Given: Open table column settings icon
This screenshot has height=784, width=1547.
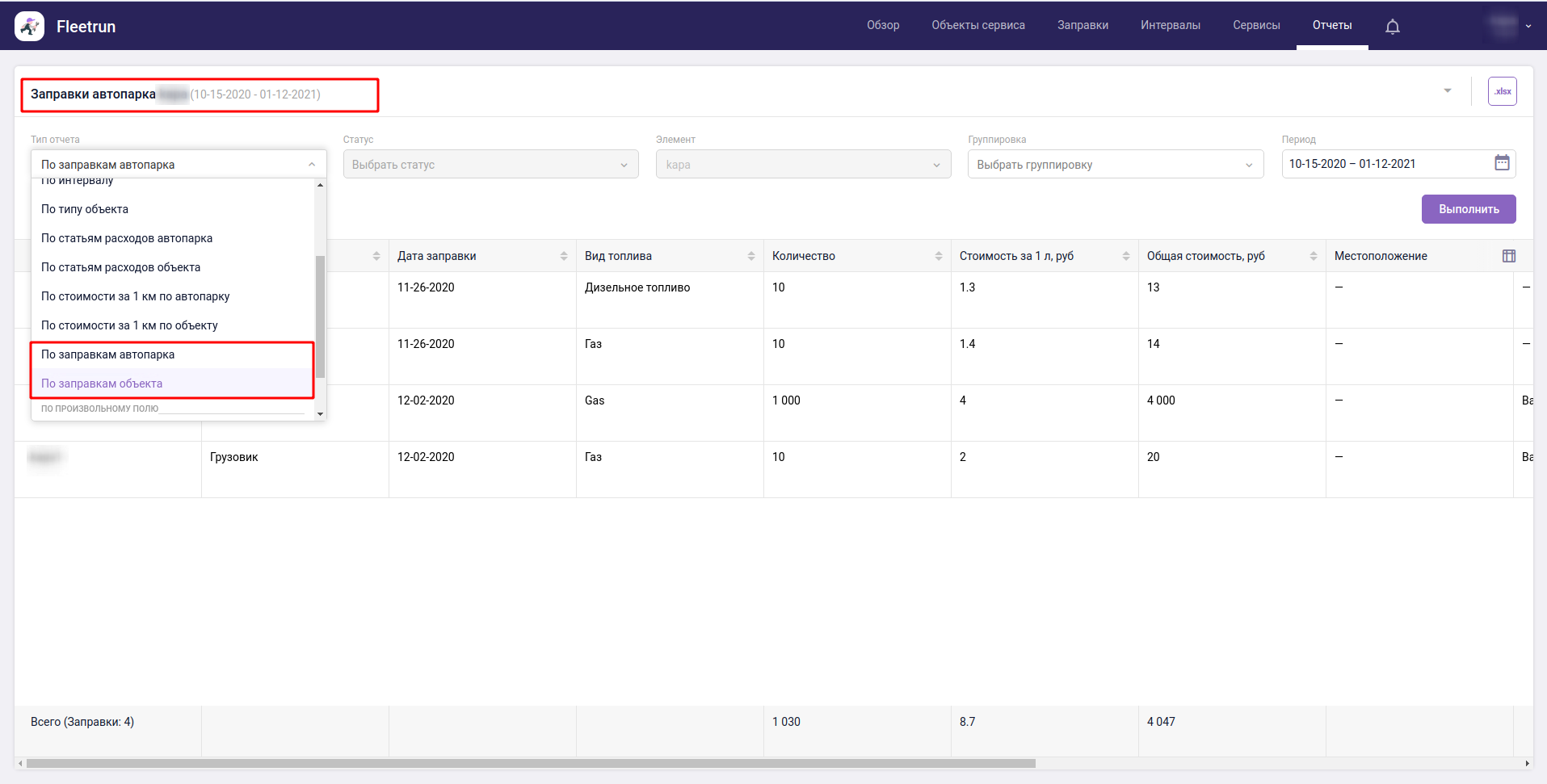Looking at the screenshot, I should (x=1508, y=256).
